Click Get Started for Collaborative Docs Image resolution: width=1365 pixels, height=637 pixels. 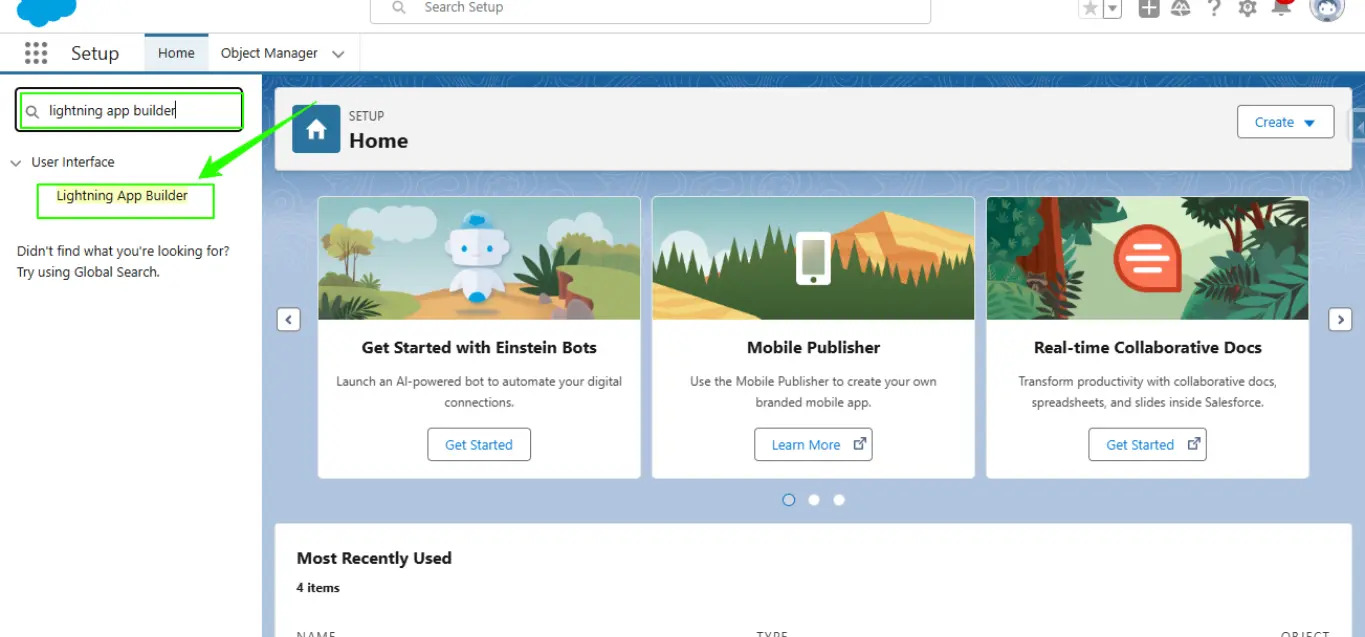click(x=1147, y=445)
